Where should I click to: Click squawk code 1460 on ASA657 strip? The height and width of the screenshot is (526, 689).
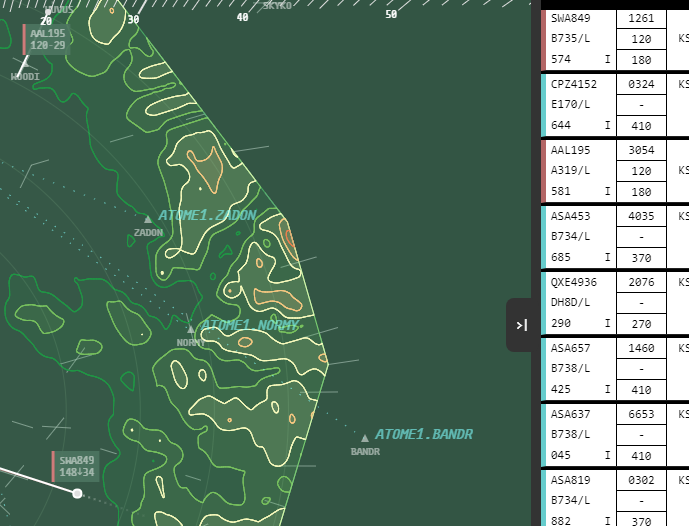pyautogui.click(x=641, y=348)
